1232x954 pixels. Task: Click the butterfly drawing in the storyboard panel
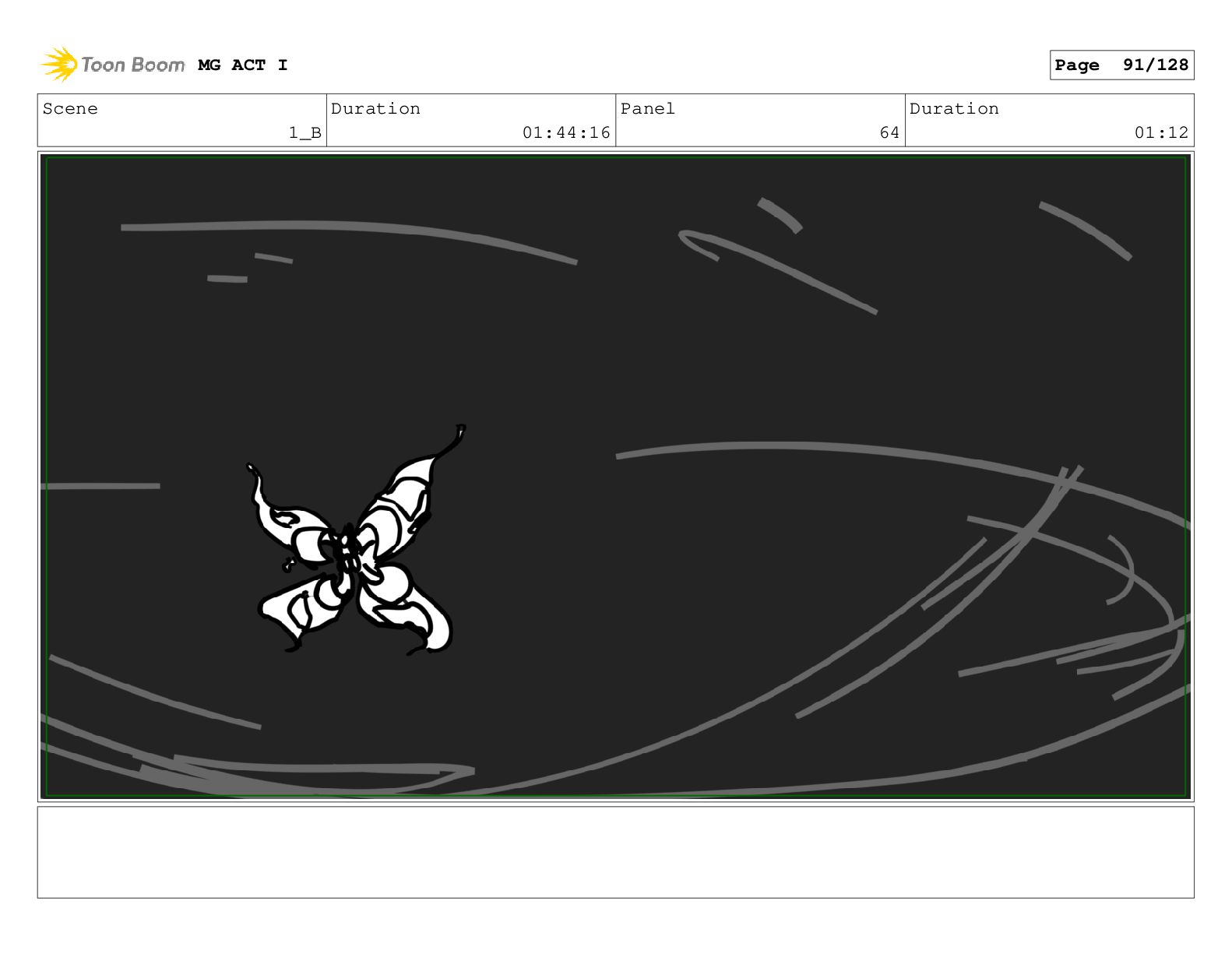pos(357,541)
